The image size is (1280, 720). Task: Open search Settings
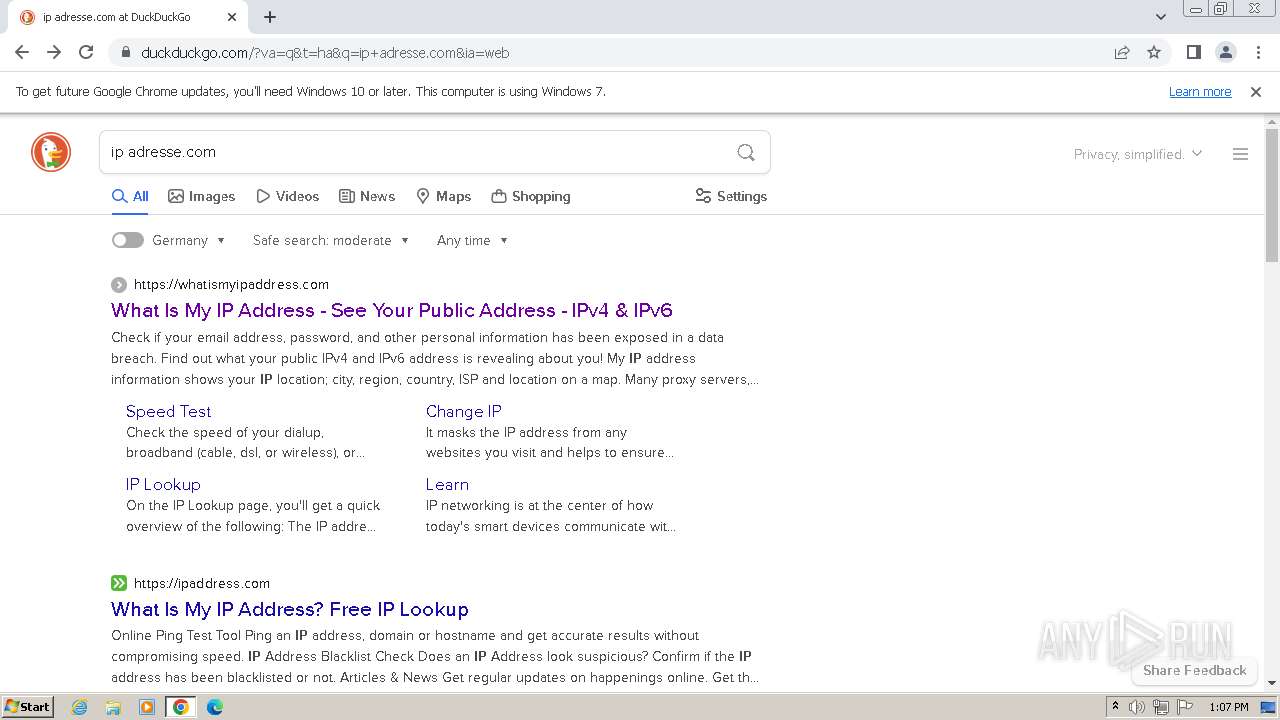[x=731, y=196]
